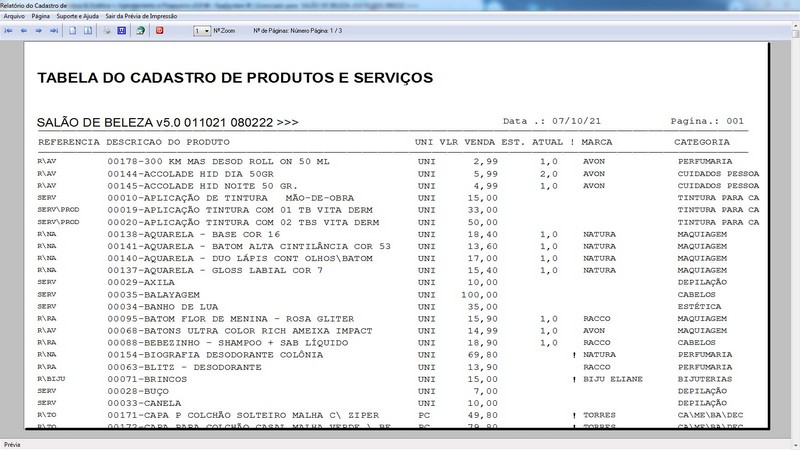
Task: Click row 00019-APLICAÇÃO TINTURA COM 01 TB
Action: click(x=398, y=210)
